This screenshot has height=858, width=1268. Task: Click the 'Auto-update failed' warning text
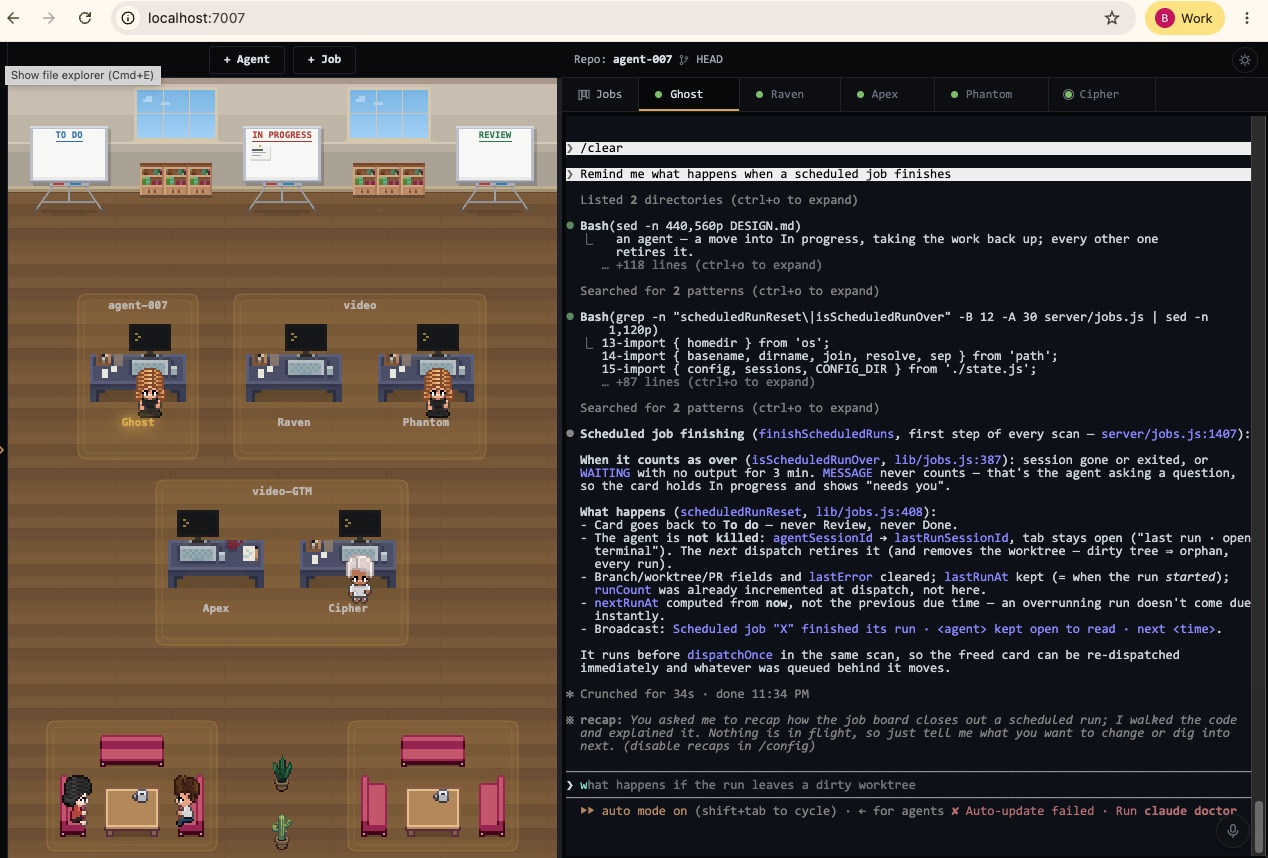coord(1029,811)
